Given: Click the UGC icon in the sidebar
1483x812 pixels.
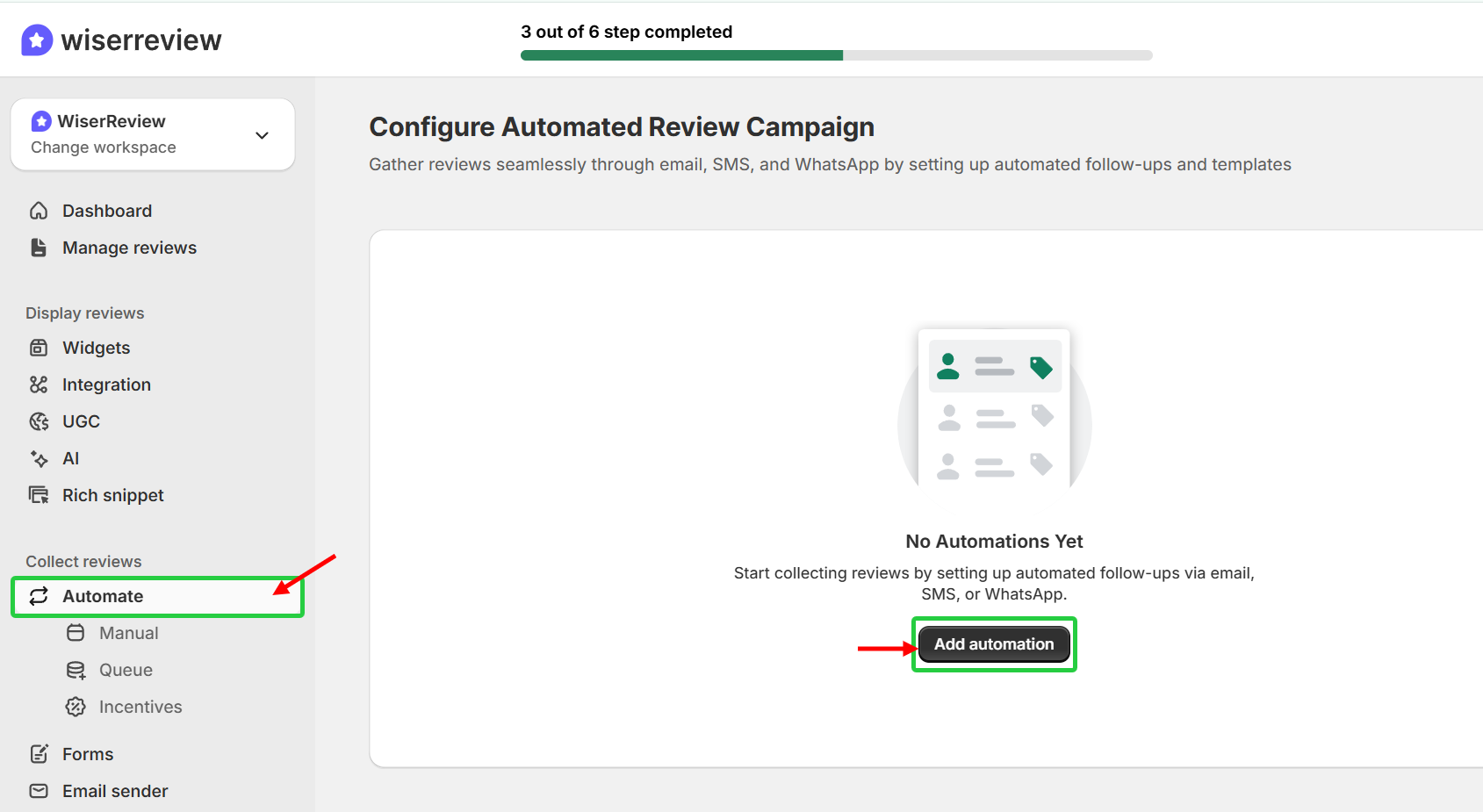Looking at the screenshot, I should [39, 420].
